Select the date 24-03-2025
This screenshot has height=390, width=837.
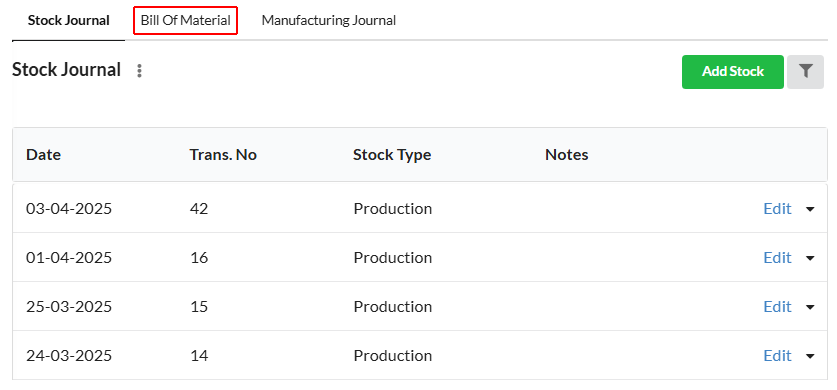coord(69,356)
